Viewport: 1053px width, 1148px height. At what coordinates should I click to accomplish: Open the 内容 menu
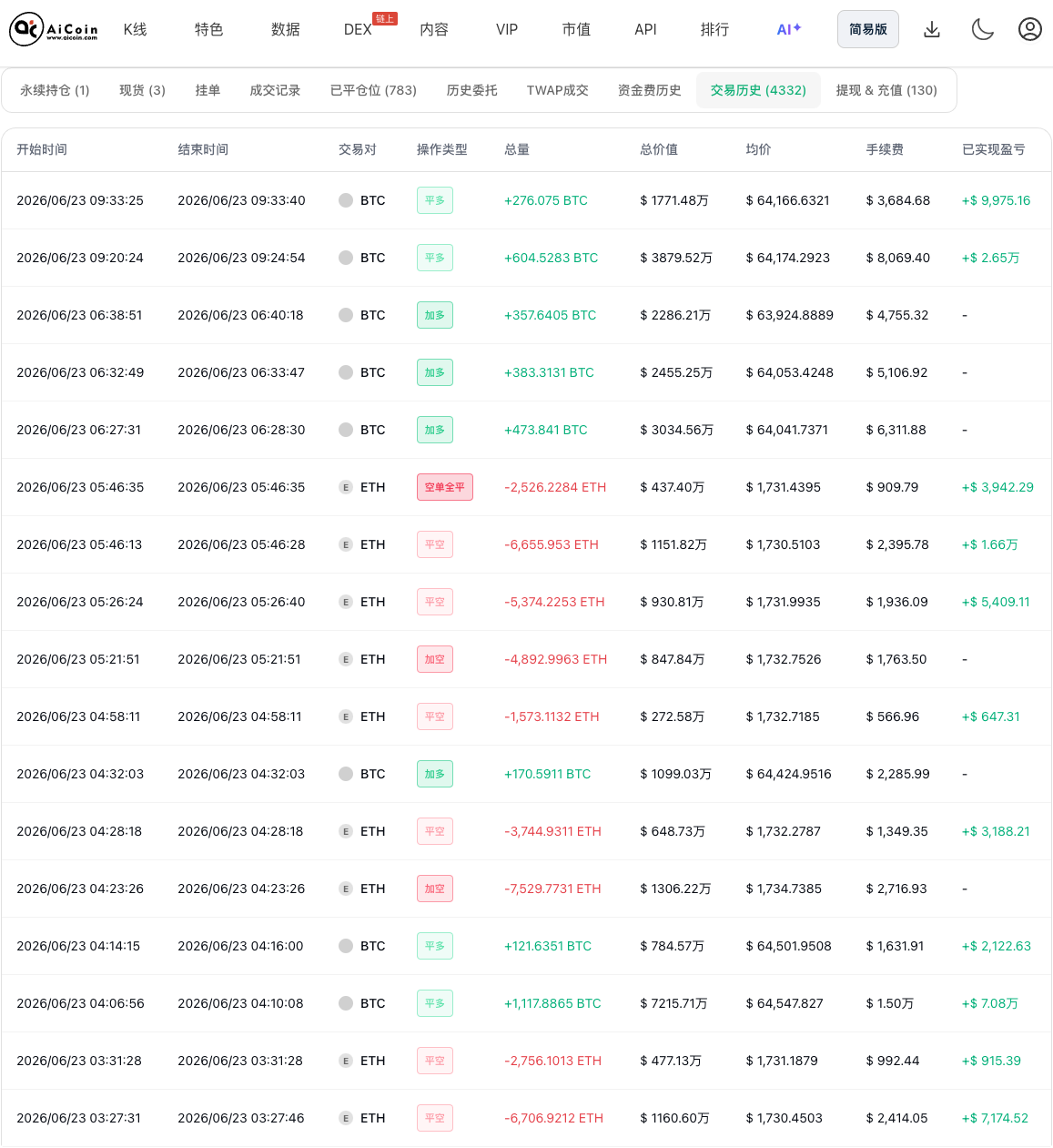click(434, 30)
